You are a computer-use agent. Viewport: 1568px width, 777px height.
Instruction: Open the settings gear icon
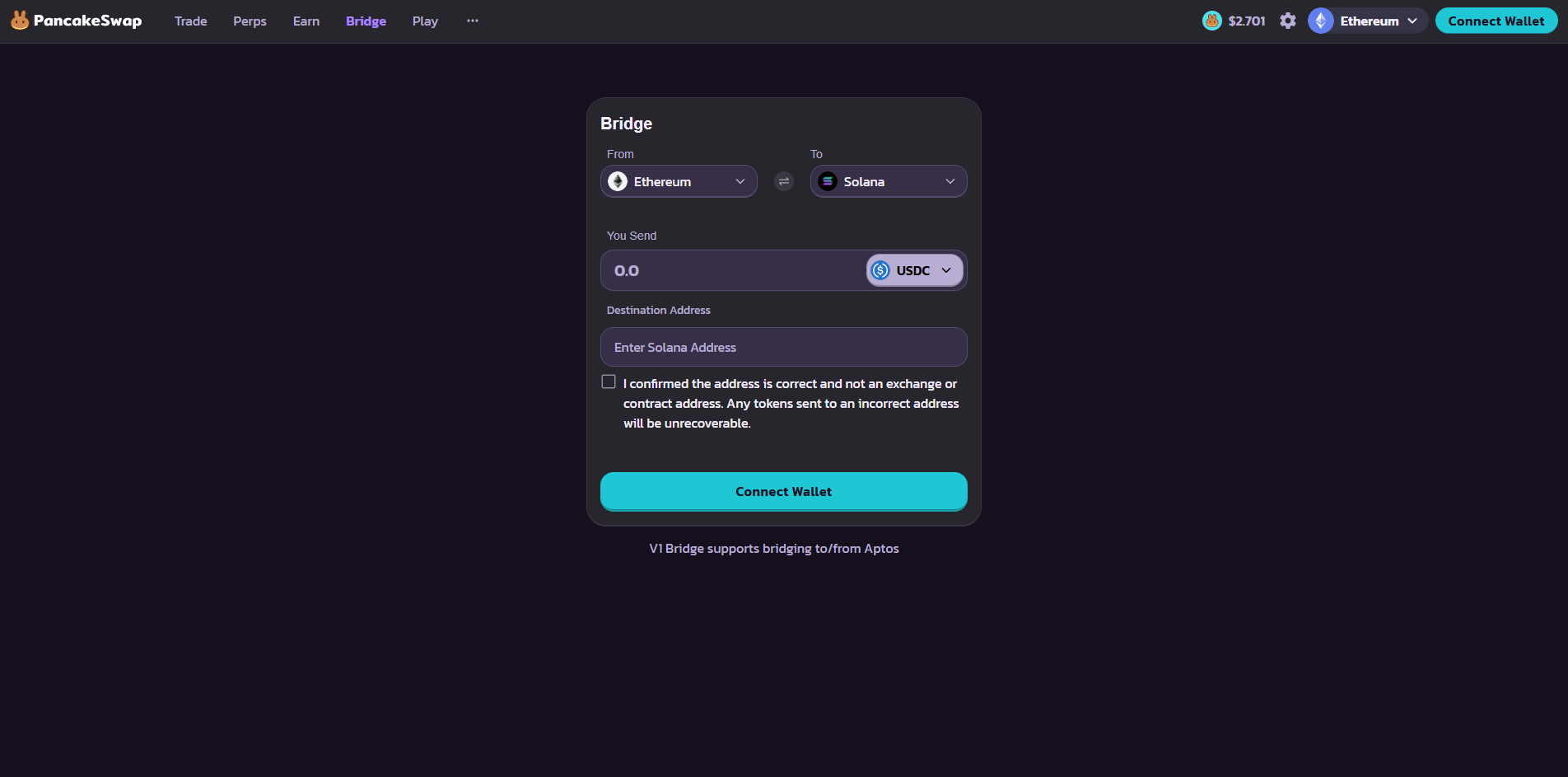(1288, 21)
